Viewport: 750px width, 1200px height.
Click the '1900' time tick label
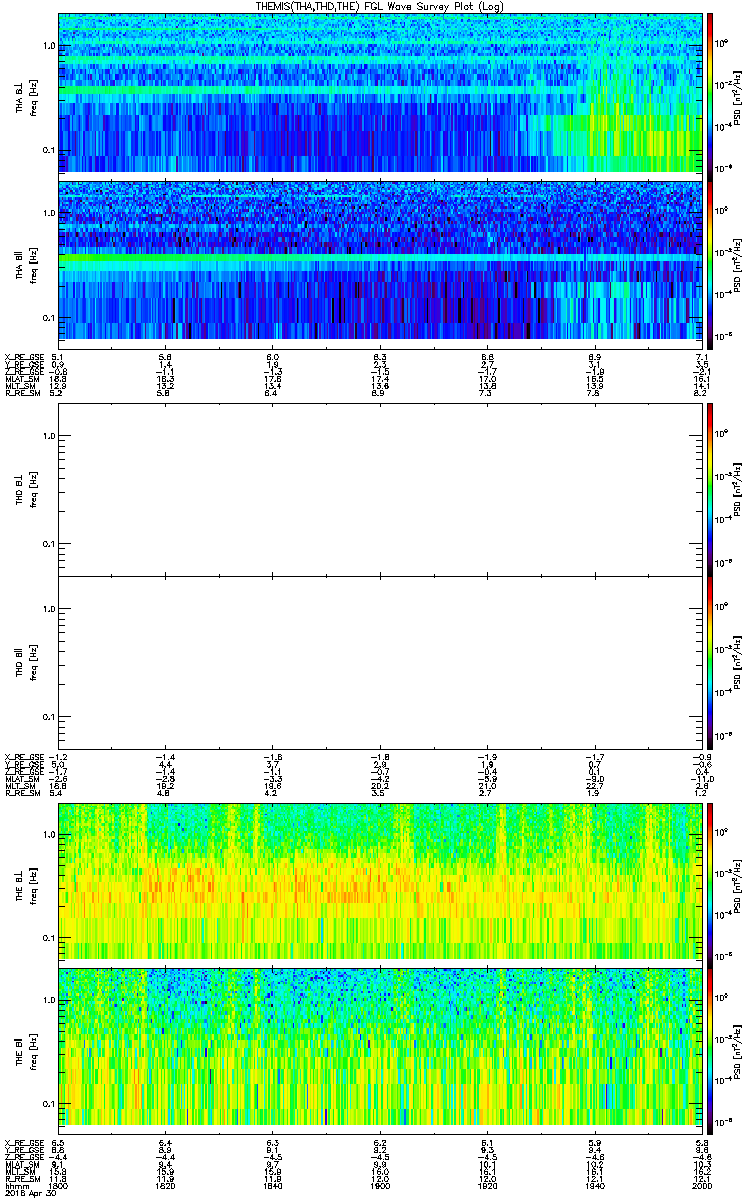pos(379,1184)
